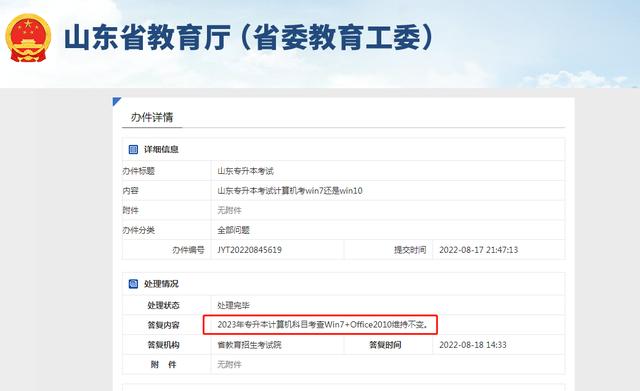Screen dimensions: 640x391
Task: Click the 附 件 label in processing section
Action: point(163,364)
